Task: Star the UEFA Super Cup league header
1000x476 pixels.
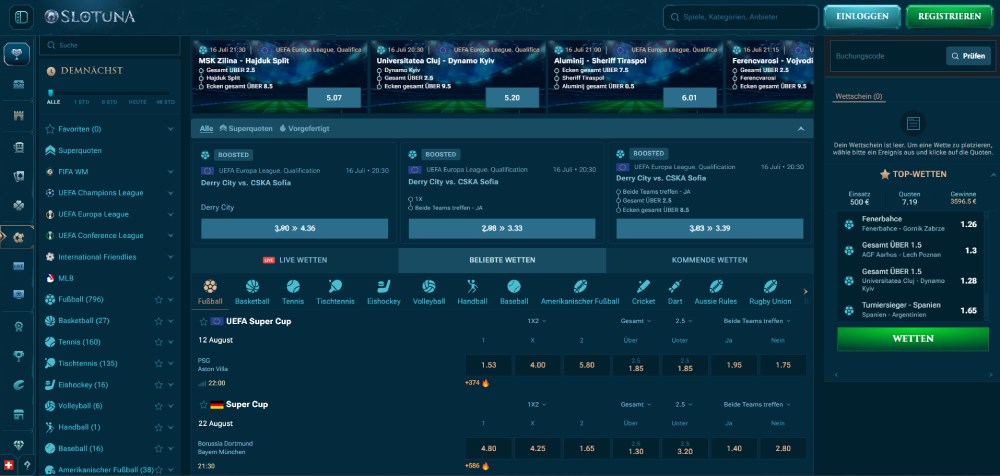Action: tap(203, 322)
